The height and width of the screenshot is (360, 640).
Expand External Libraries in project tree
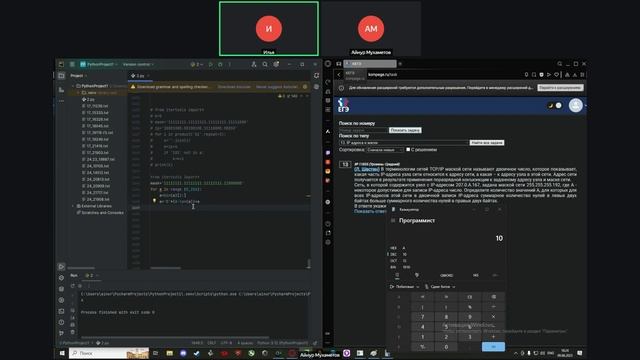73,206
